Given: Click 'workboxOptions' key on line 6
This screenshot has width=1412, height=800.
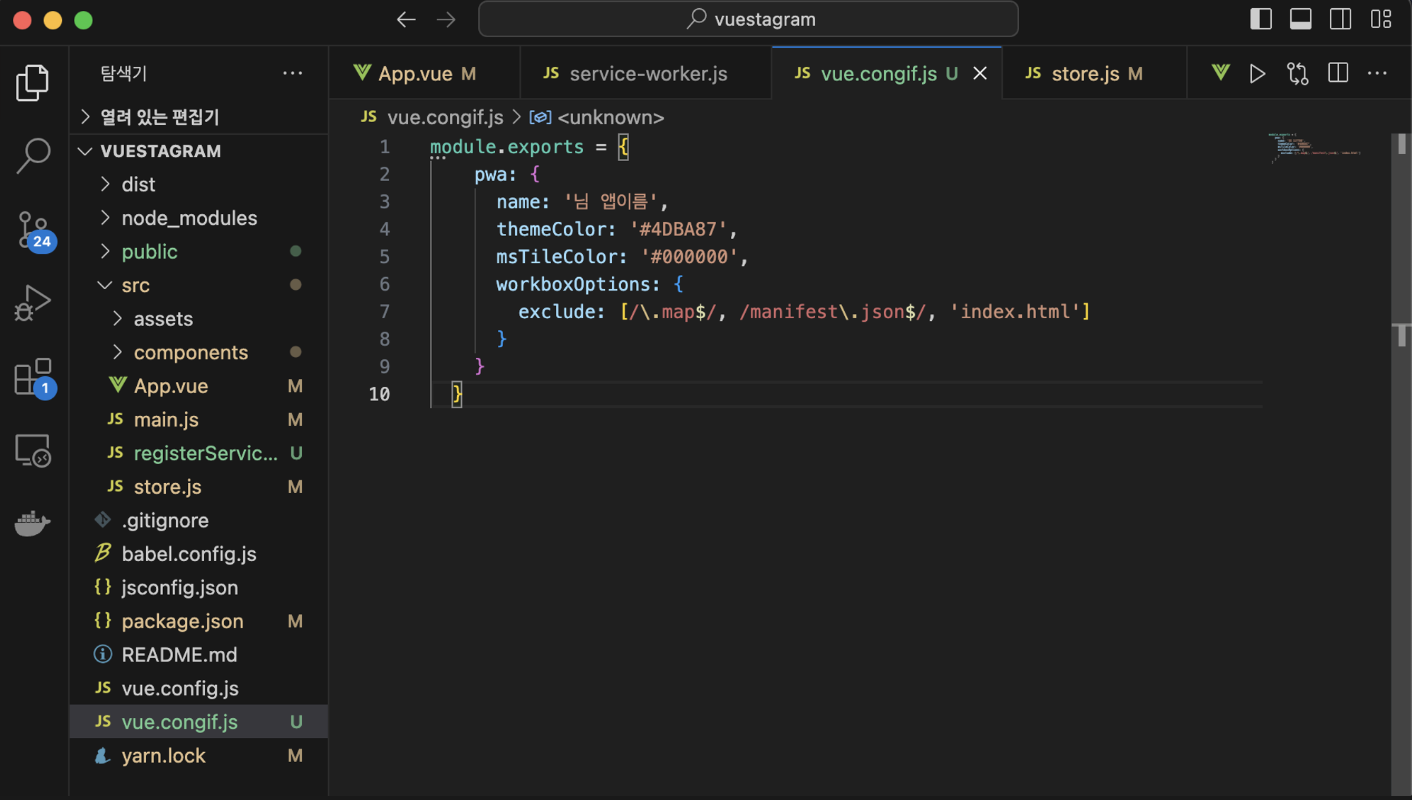Looking at the screenshot, I should pyautogui.click(x=573, y=284).
